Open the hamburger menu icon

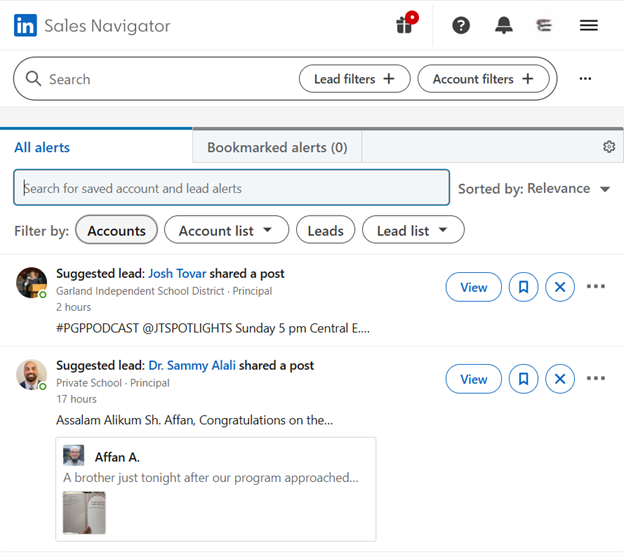pos(589,25)
